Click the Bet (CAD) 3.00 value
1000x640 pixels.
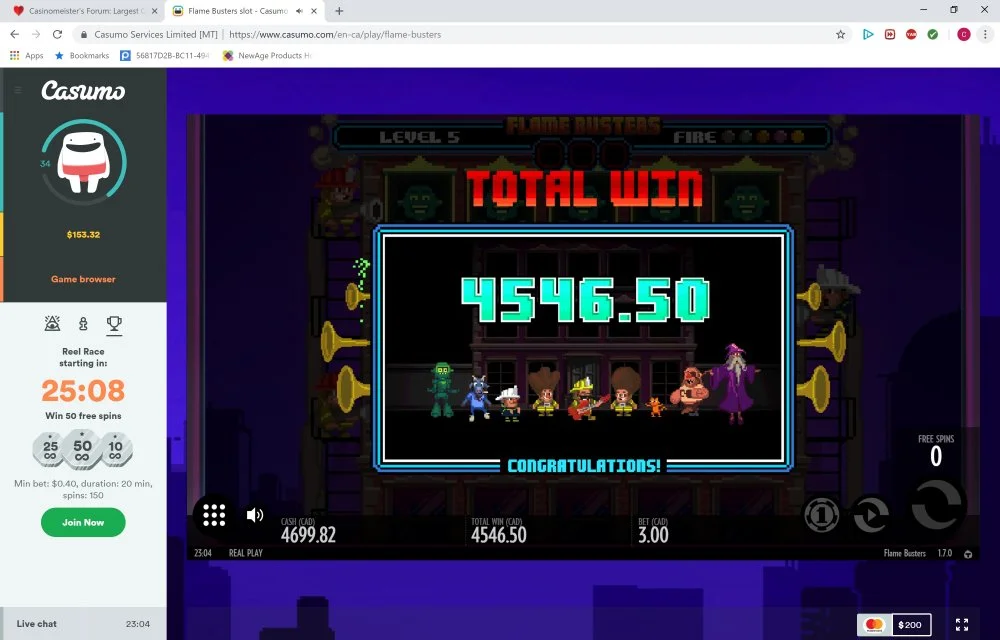pyautogui.click(x=654, y=534)
